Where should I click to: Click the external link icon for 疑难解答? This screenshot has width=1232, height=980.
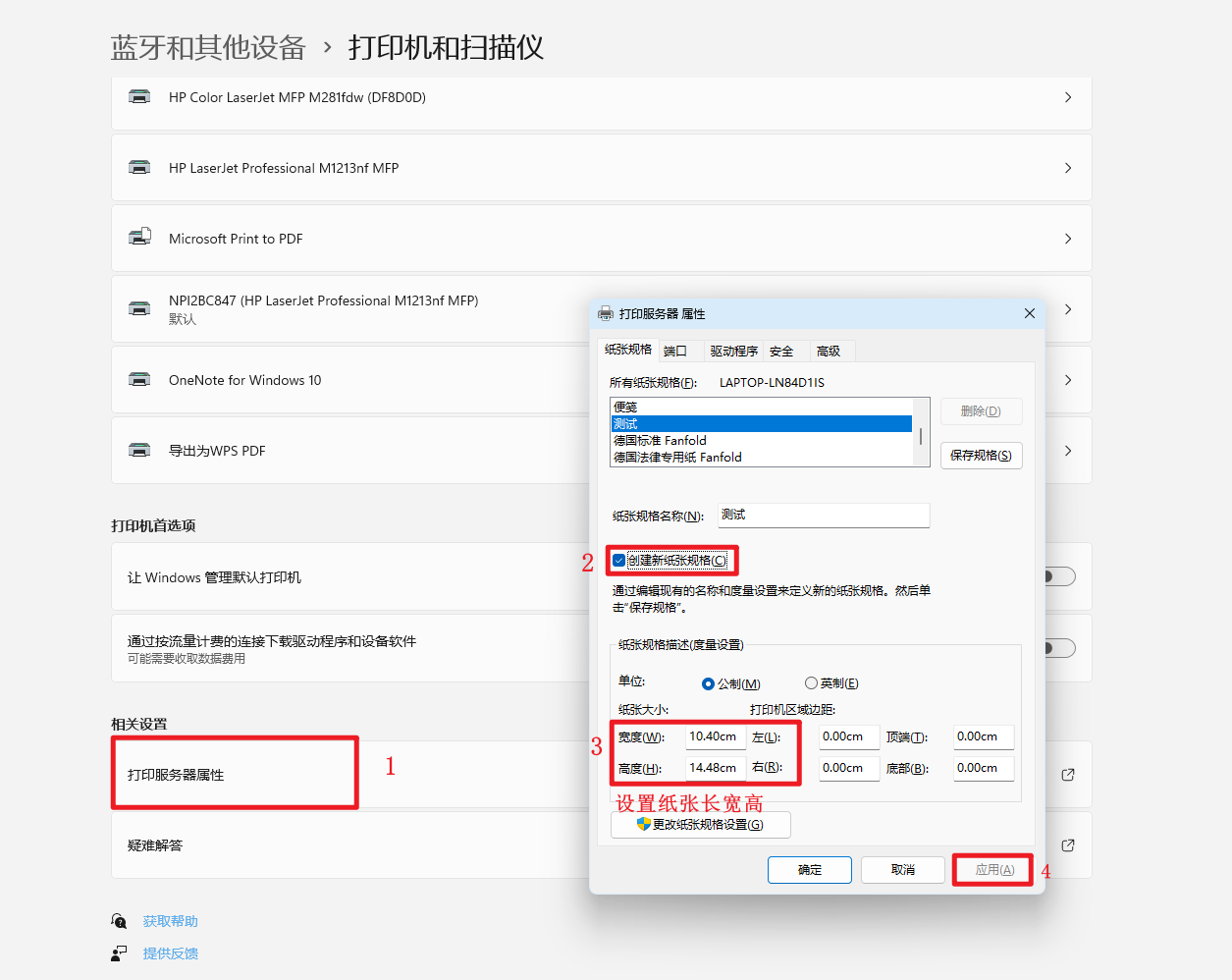(x=1068, y=845)
